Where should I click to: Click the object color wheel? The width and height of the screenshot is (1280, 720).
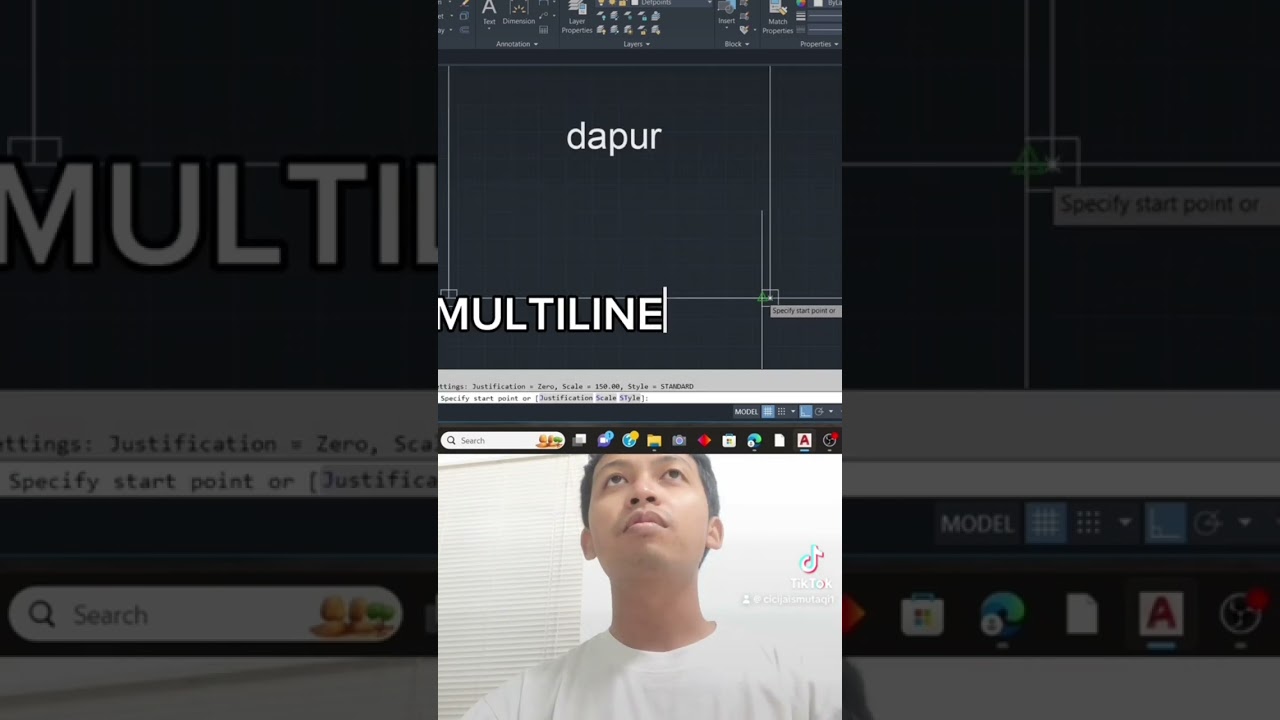click(801, 3)
